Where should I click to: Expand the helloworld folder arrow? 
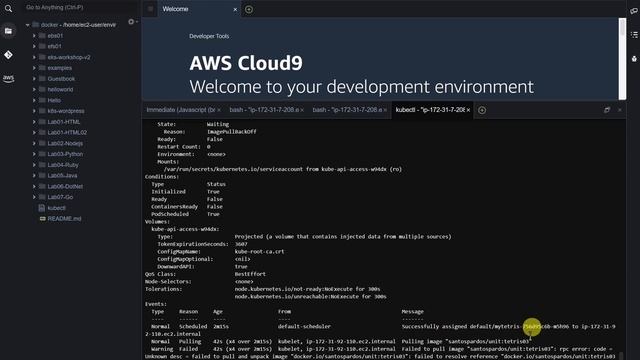[x=34, y=89]
